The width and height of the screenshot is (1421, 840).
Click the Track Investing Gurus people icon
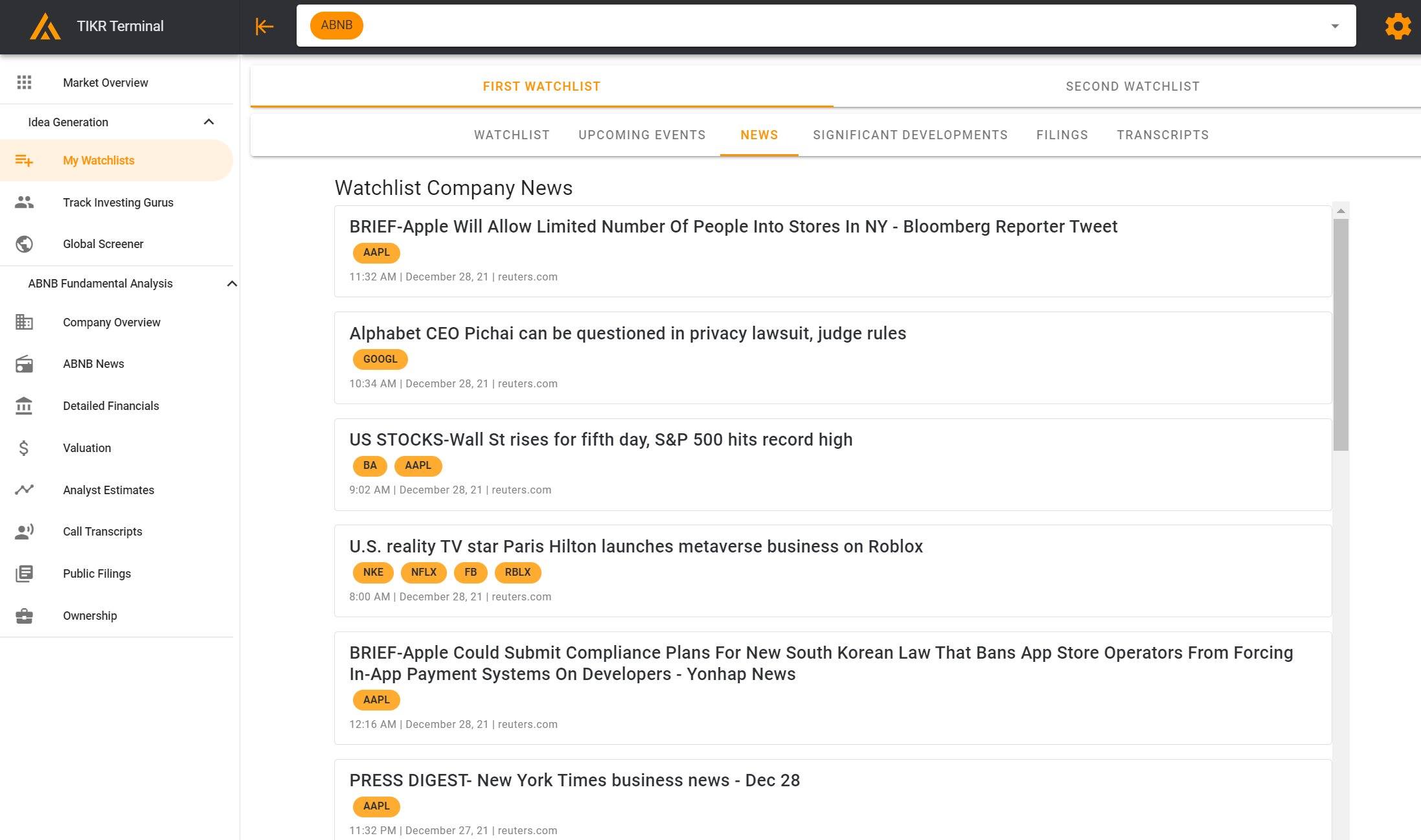[25, 202]
